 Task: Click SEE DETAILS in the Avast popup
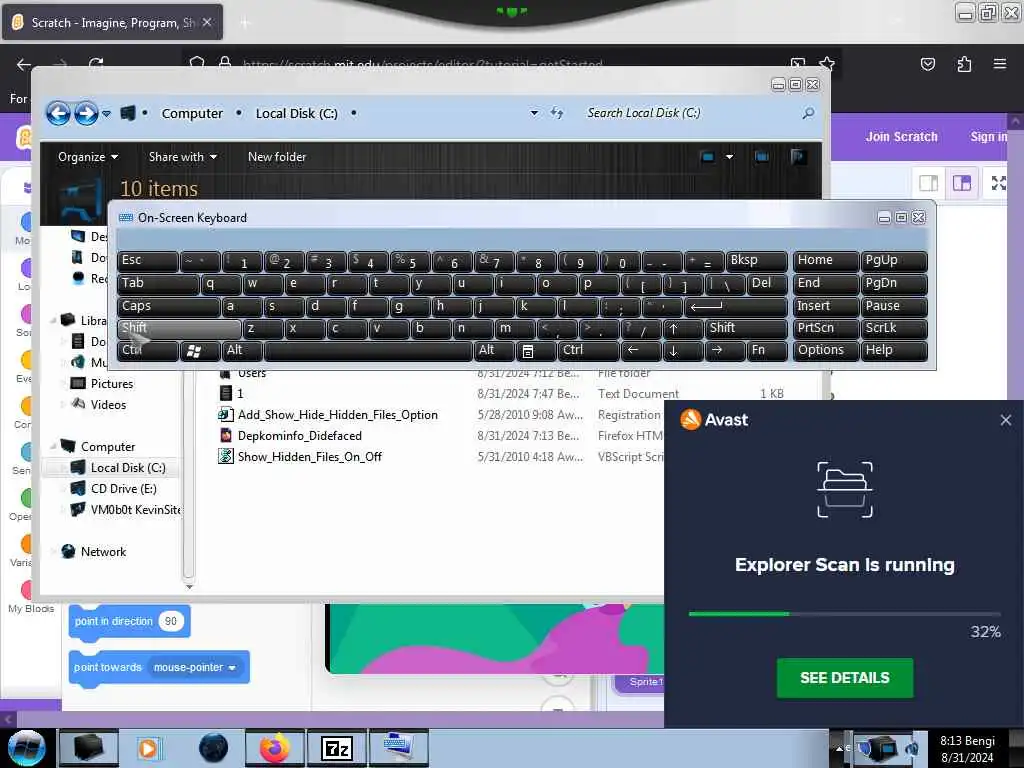point(844,678)
